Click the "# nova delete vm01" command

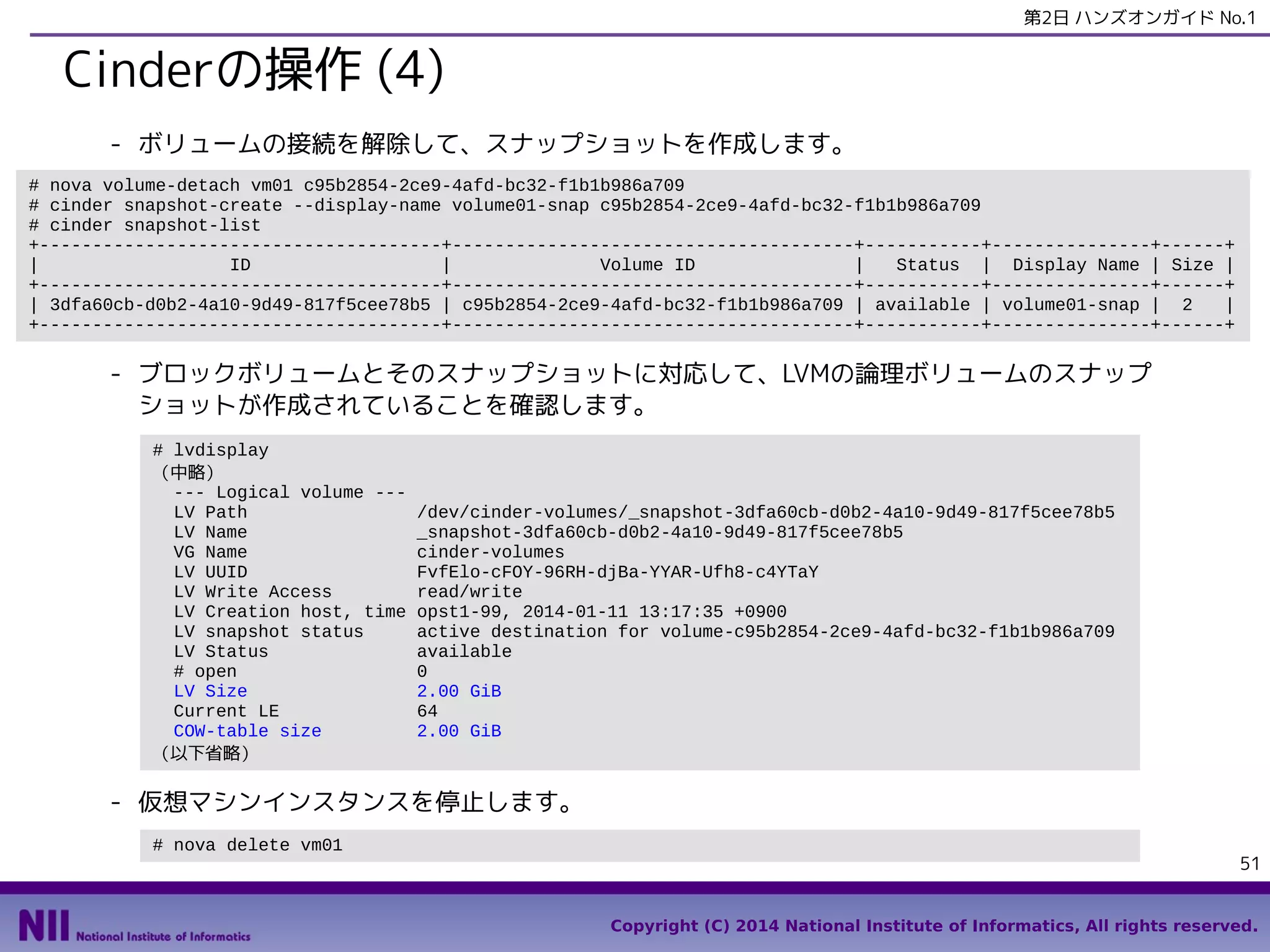[x=247, y=845]
